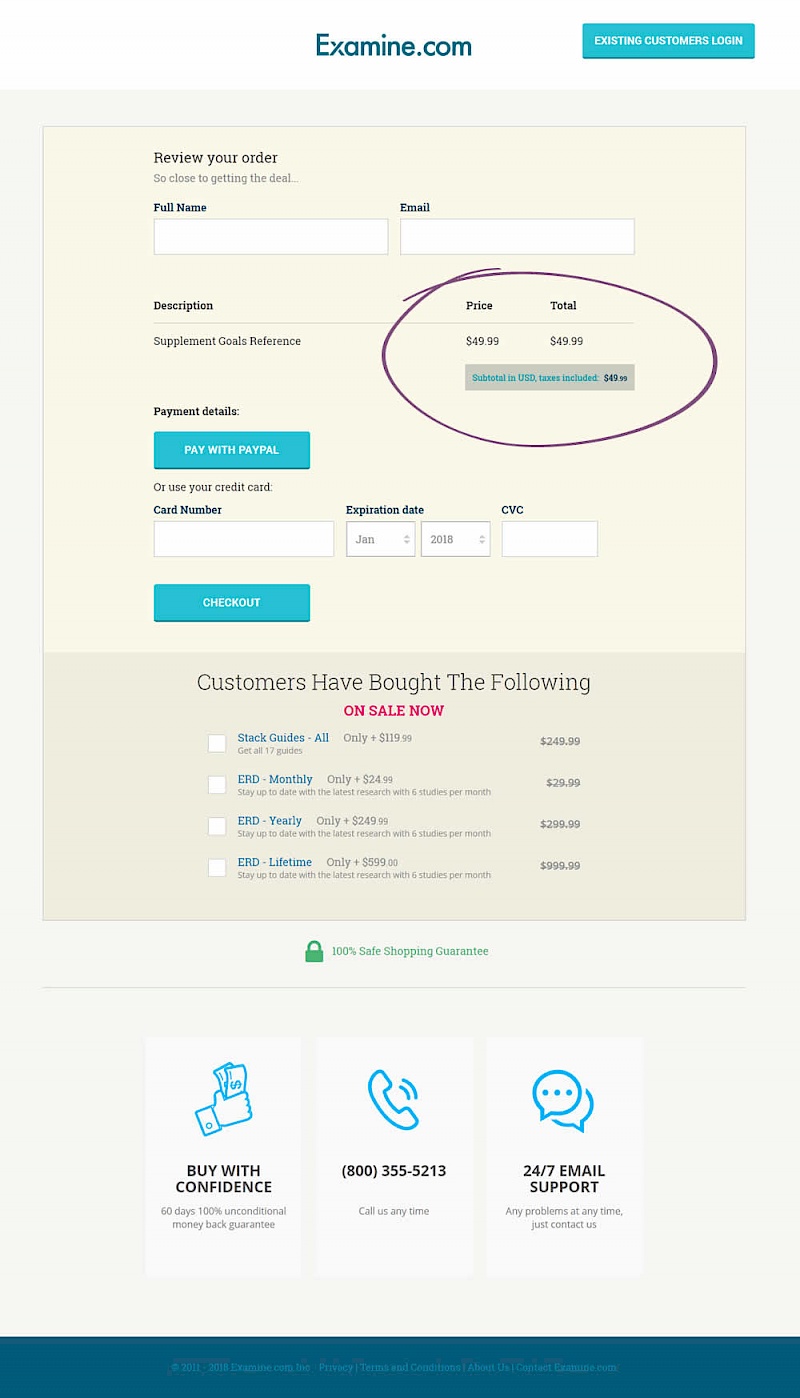This screenshot has height=1398, width=800.
Task: Check the ERD - Yearly offer box
Action: [217, 826]
